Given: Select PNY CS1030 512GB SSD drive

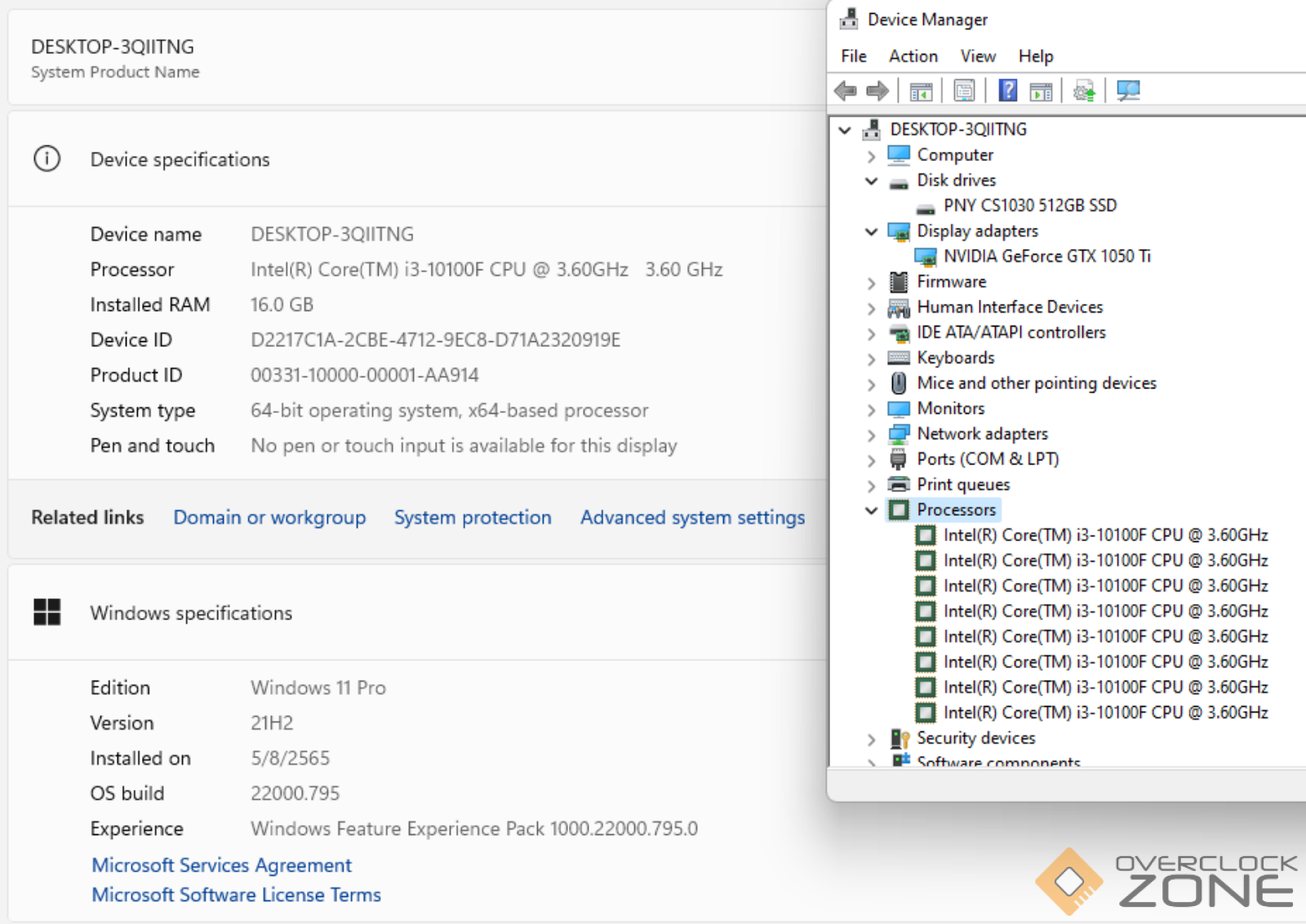Looking at the screenshot, I should [x=1029, y=206].
